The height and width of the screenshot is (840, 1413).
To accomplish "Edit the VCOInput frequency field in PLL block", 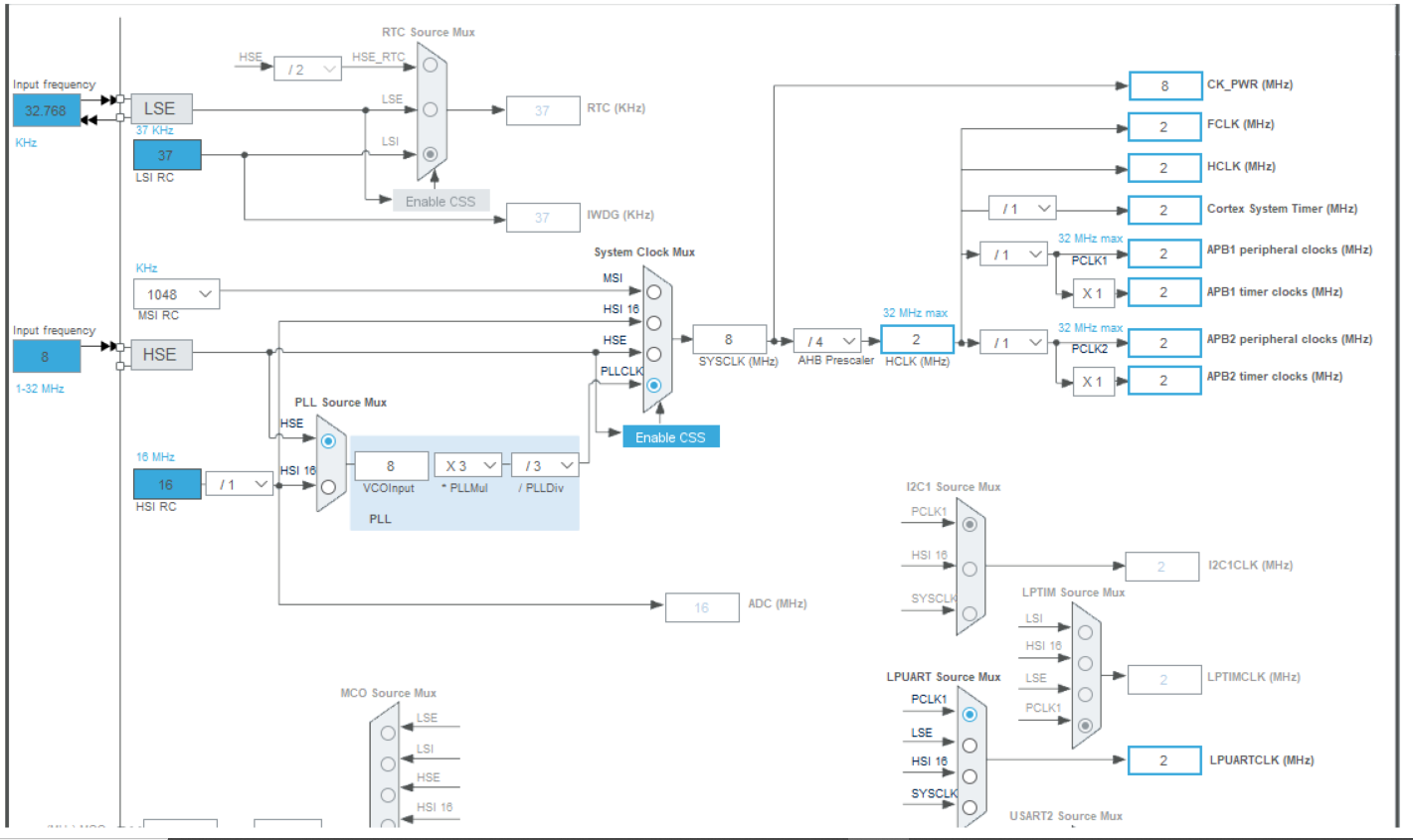I will (392, 465).
